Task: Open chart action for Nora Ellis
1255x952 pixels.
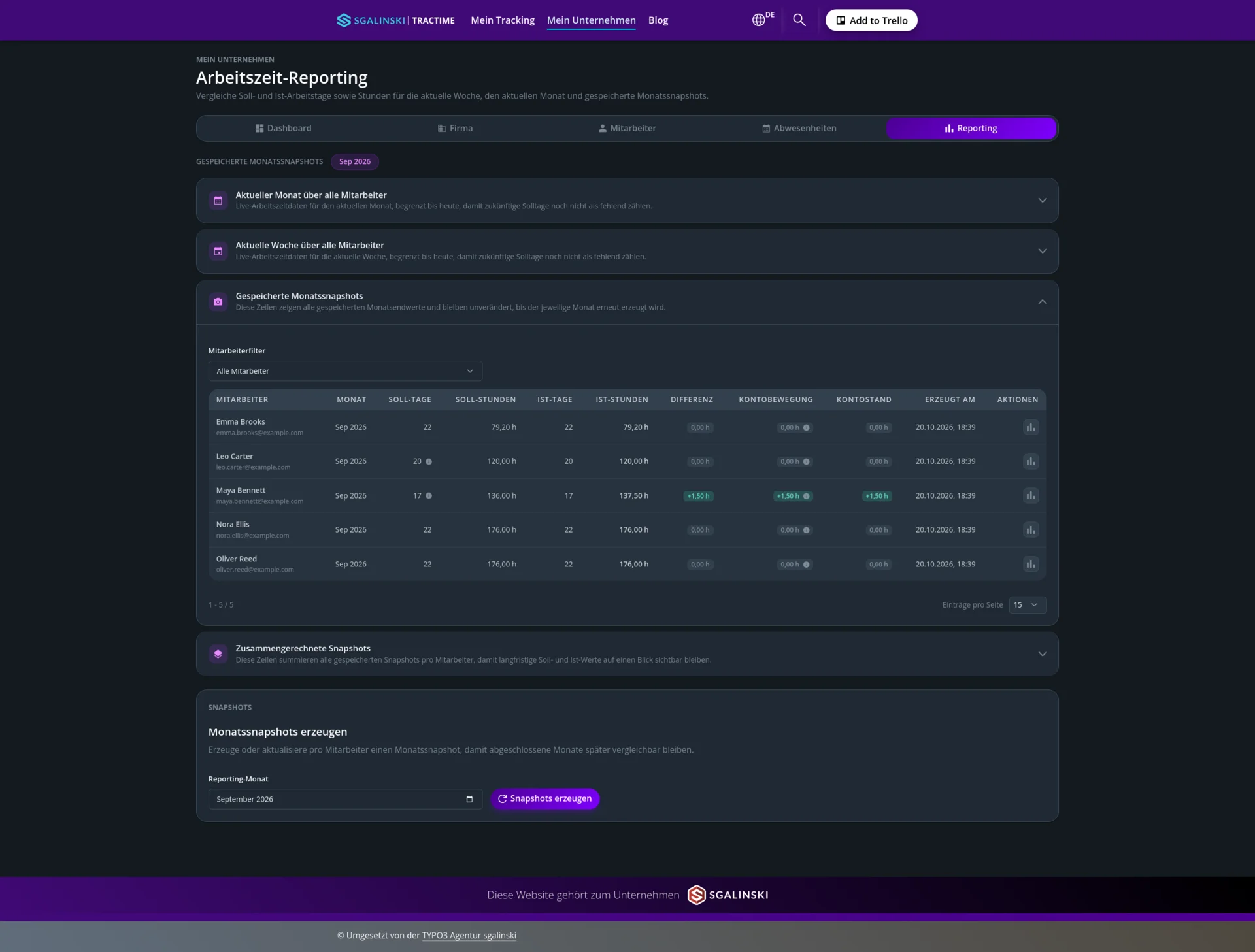Action: coord(1031,530)
